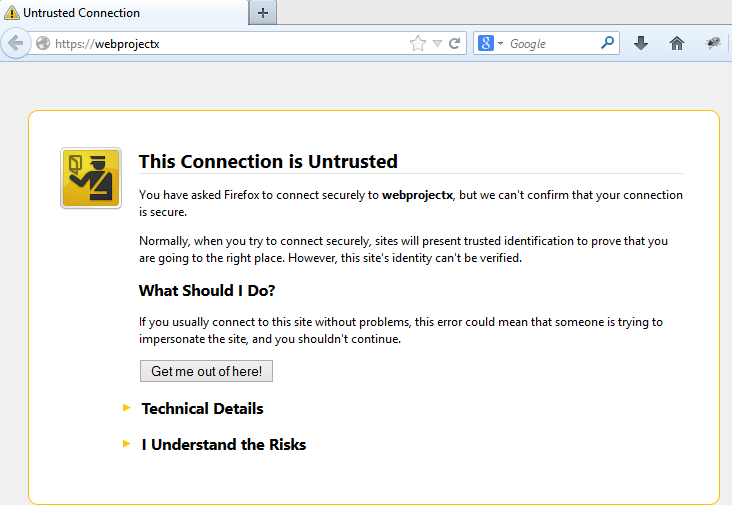Image resolution: width=732 pixels, height=505 pixels.
Task: Click the This Connection is Untrusted heading
Action: [x=268, y=161]
